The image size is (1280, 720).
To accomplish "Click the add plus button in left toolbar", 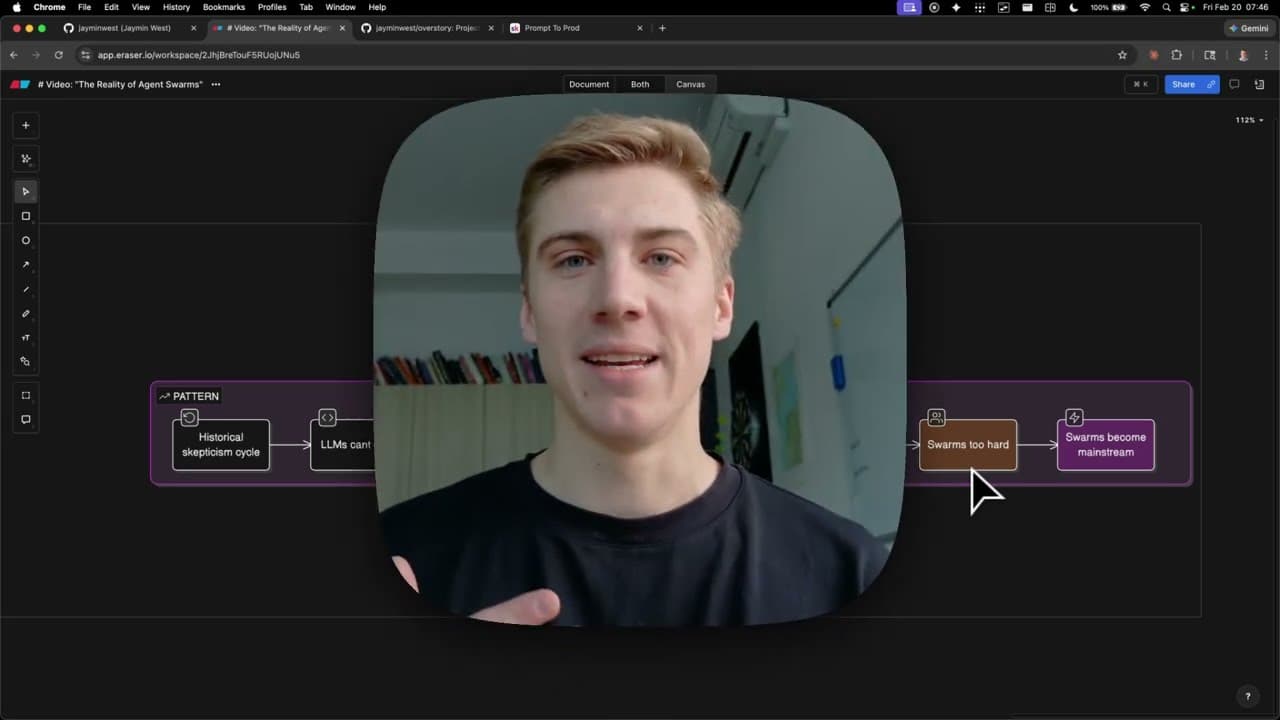I will [x=26, y=126].
